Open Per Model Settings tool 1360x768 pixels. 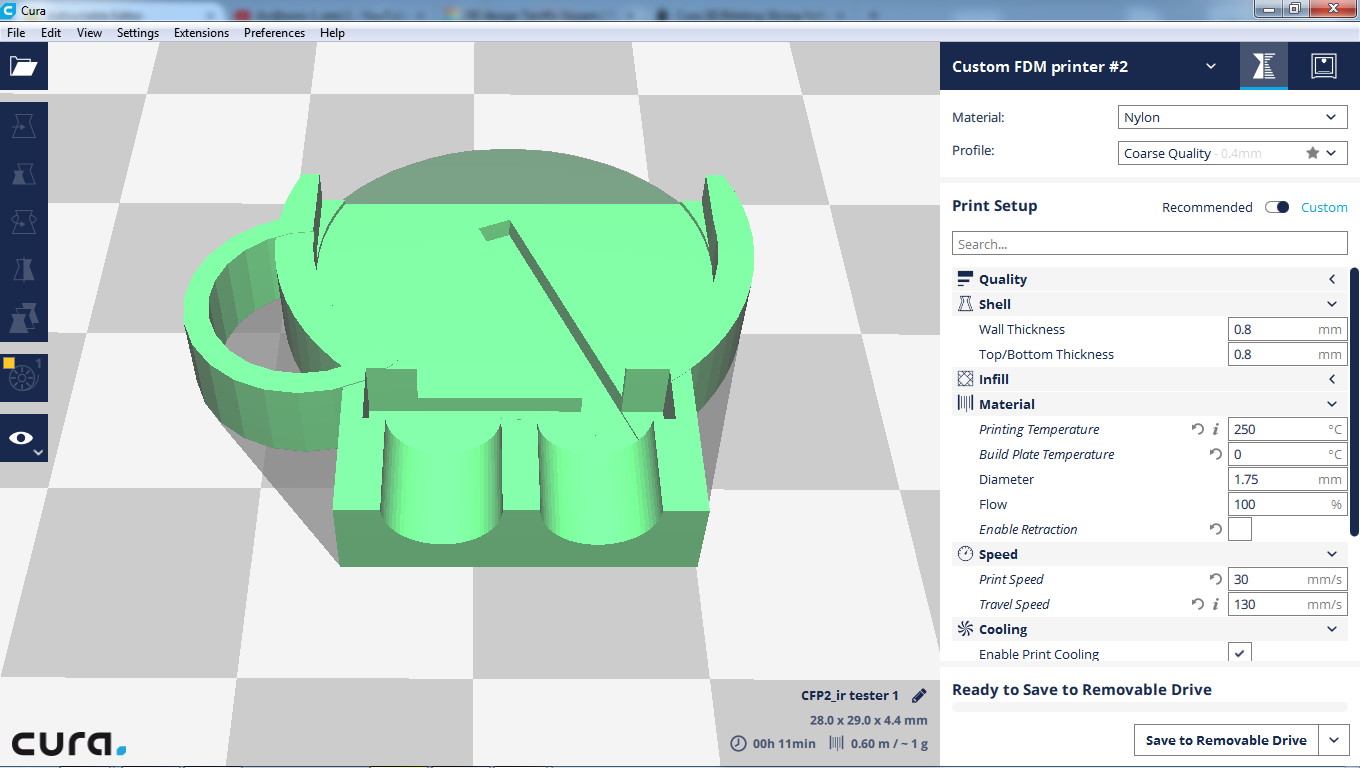(24, 317)
